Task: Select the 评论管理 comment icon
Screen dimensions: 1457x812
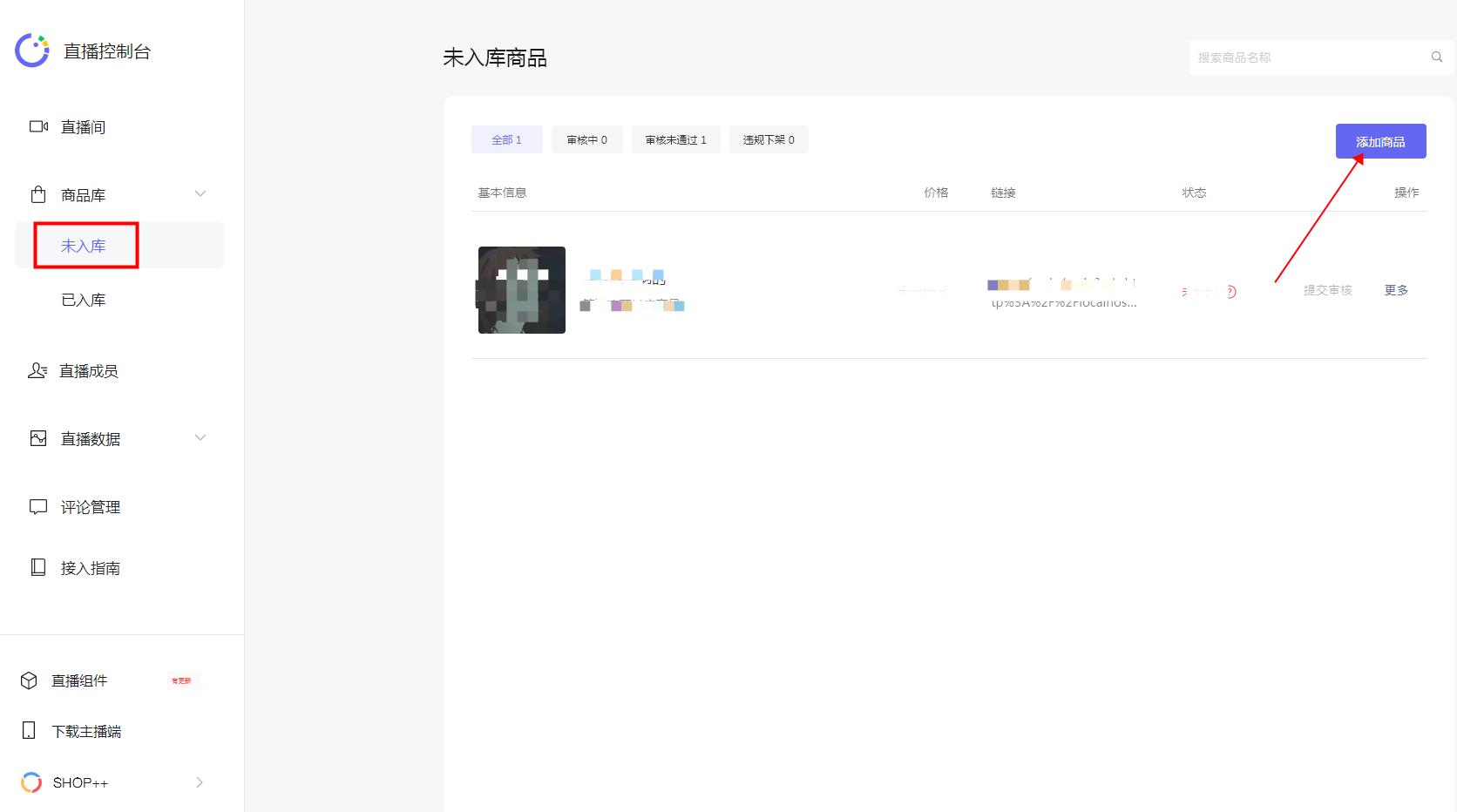Action: 37,506
